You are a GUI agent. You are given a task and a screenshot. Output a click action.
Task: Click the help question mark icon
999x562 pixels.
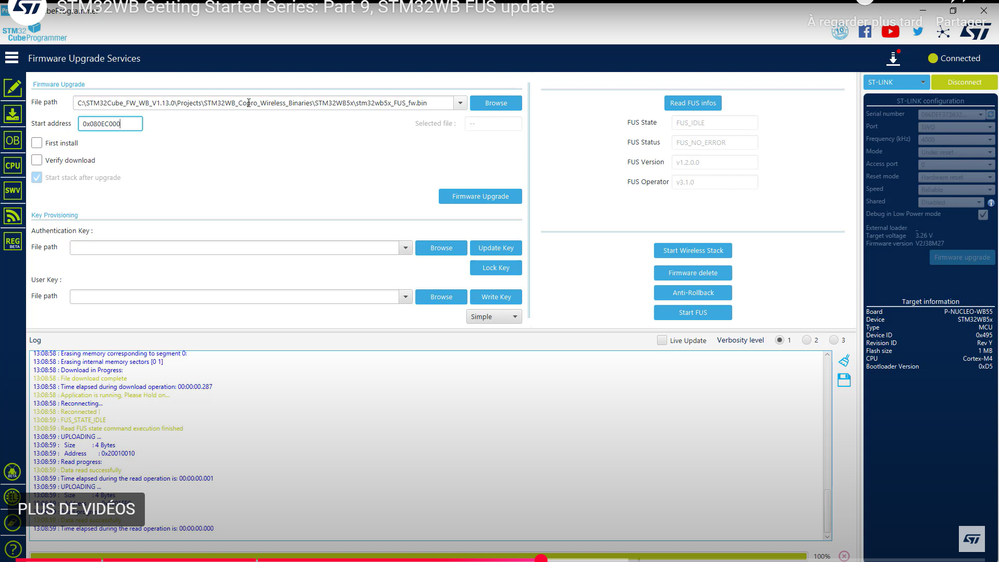[12, 549]
